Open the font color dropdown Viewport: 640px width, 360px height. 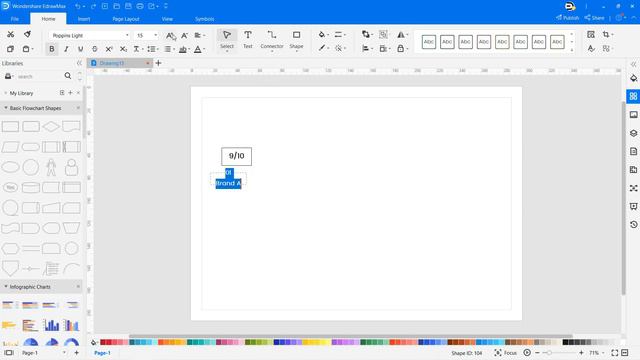point(199,49)
